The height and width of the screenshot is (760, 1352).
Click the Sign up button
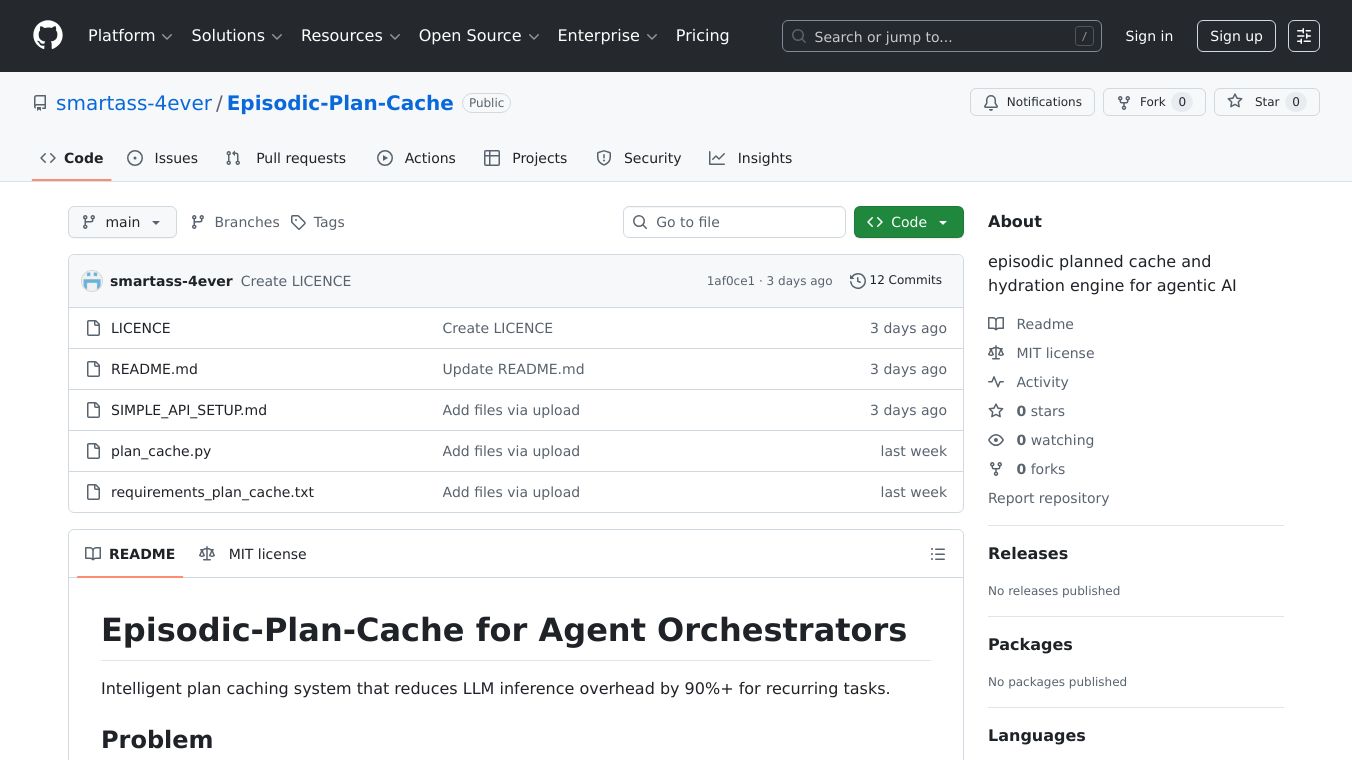1236,36
